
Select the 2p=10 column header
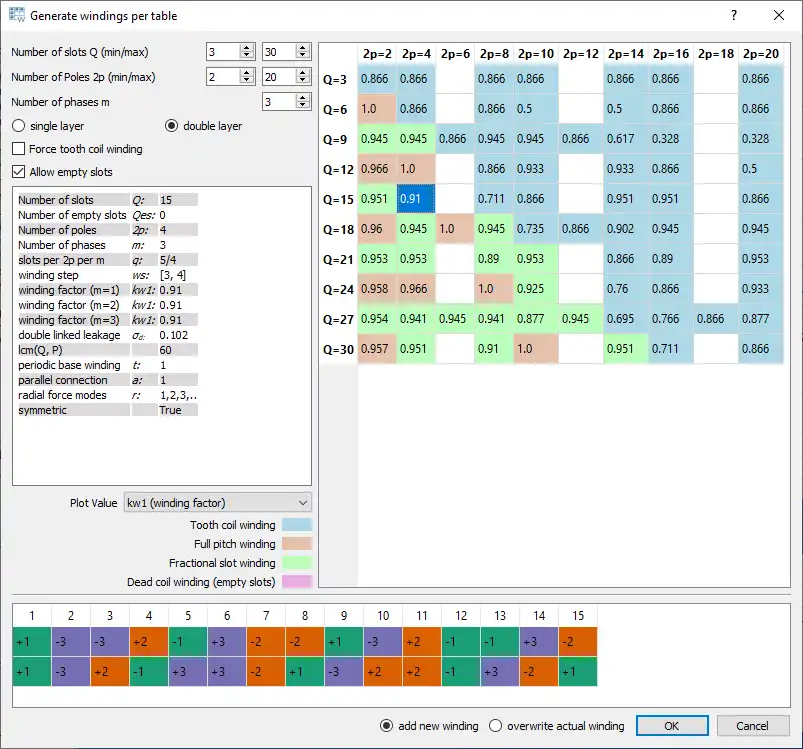(x=536, y=54)
